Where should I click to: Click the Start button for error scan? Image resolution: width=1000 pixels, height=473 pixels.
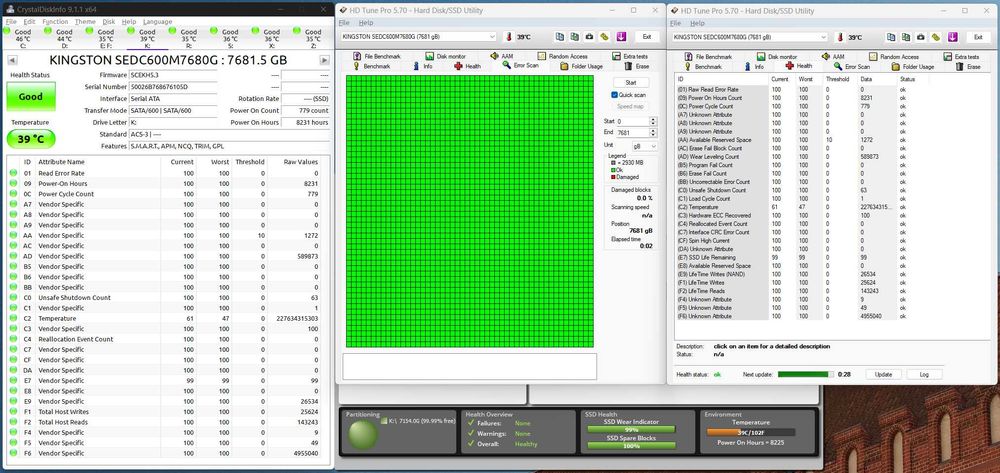pos(631,83)
